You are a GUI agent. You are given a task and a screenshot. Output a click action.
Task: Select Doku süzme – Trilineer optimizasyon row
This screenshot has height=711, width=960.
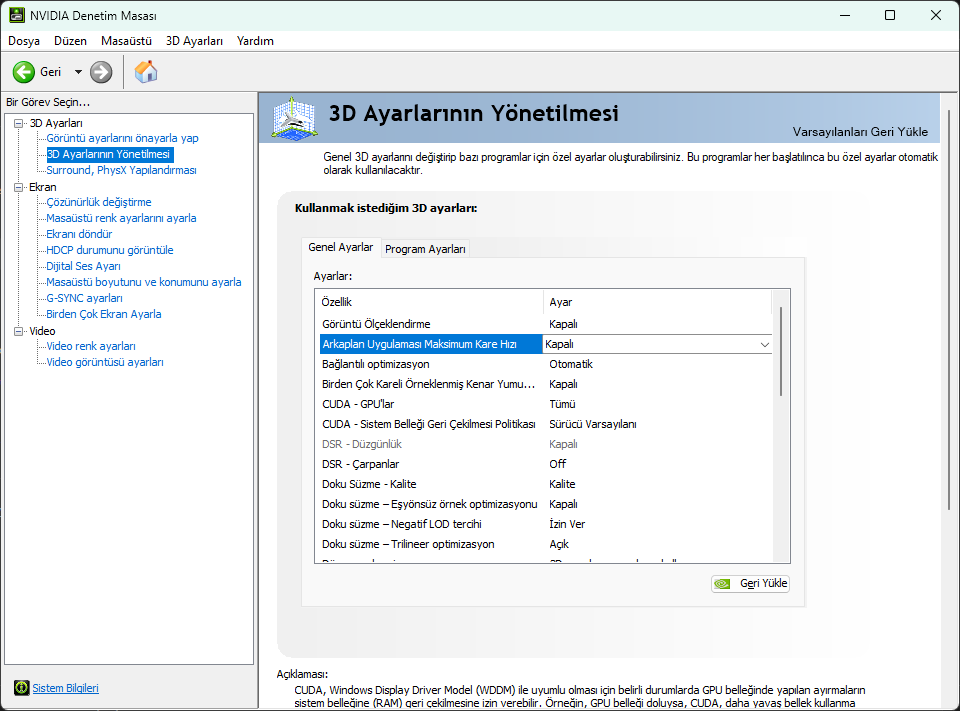coord(546,544)
